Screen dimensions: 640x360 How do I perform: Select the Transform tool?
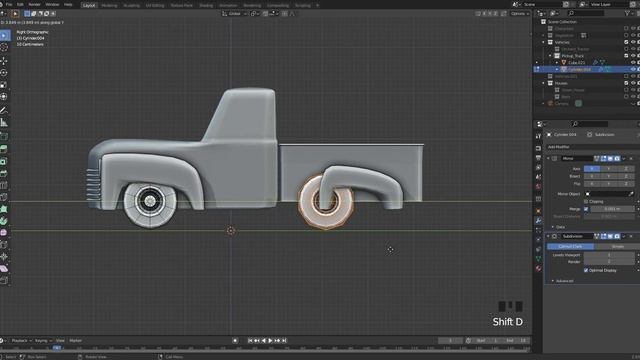[x=4, y=97]
